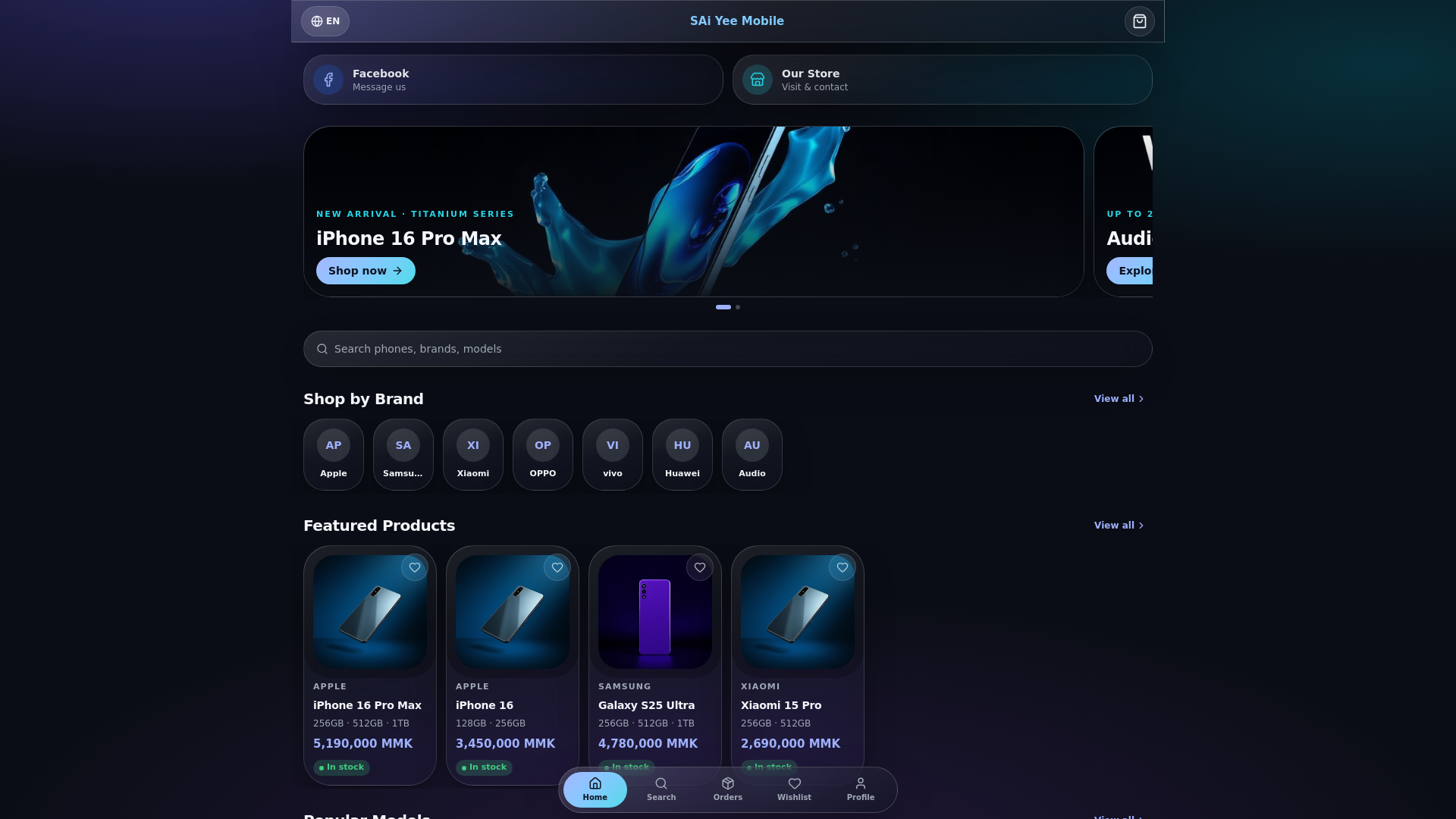Click the Galaxy S25 Ultra product name
Screen dimensions: 1456x819
(647, 705)
